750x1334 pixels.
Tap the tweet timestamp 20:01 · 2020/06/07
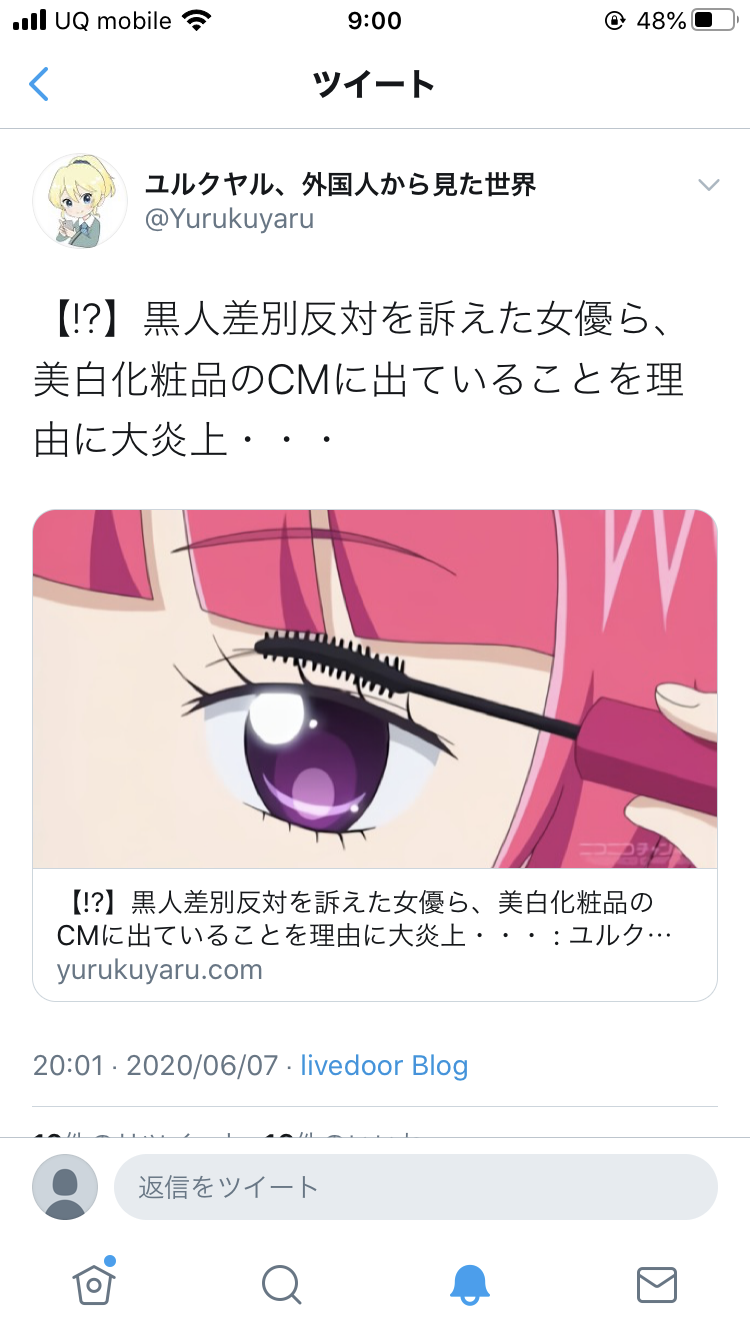(x=155, y=1065)
